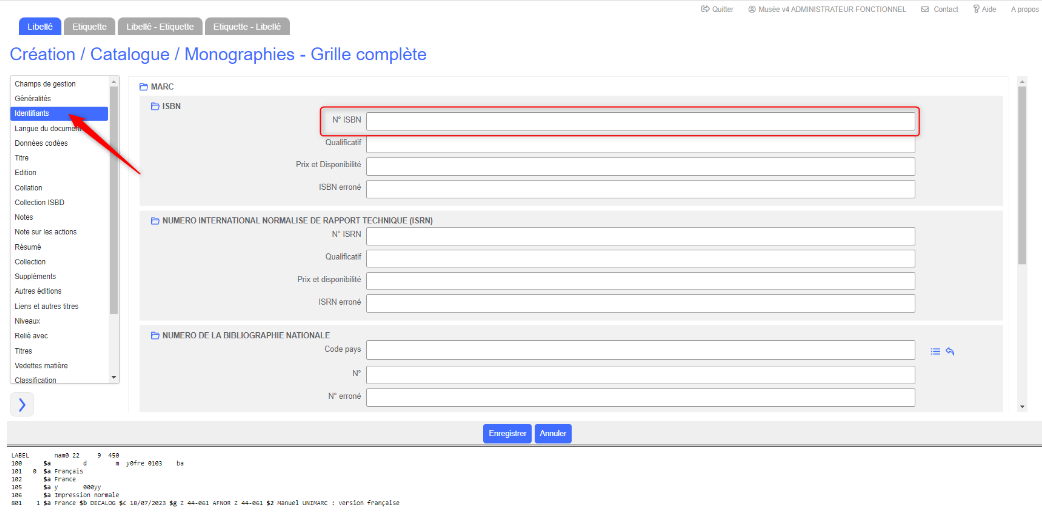Select Généralités in the section list

[x=33, y=99]
